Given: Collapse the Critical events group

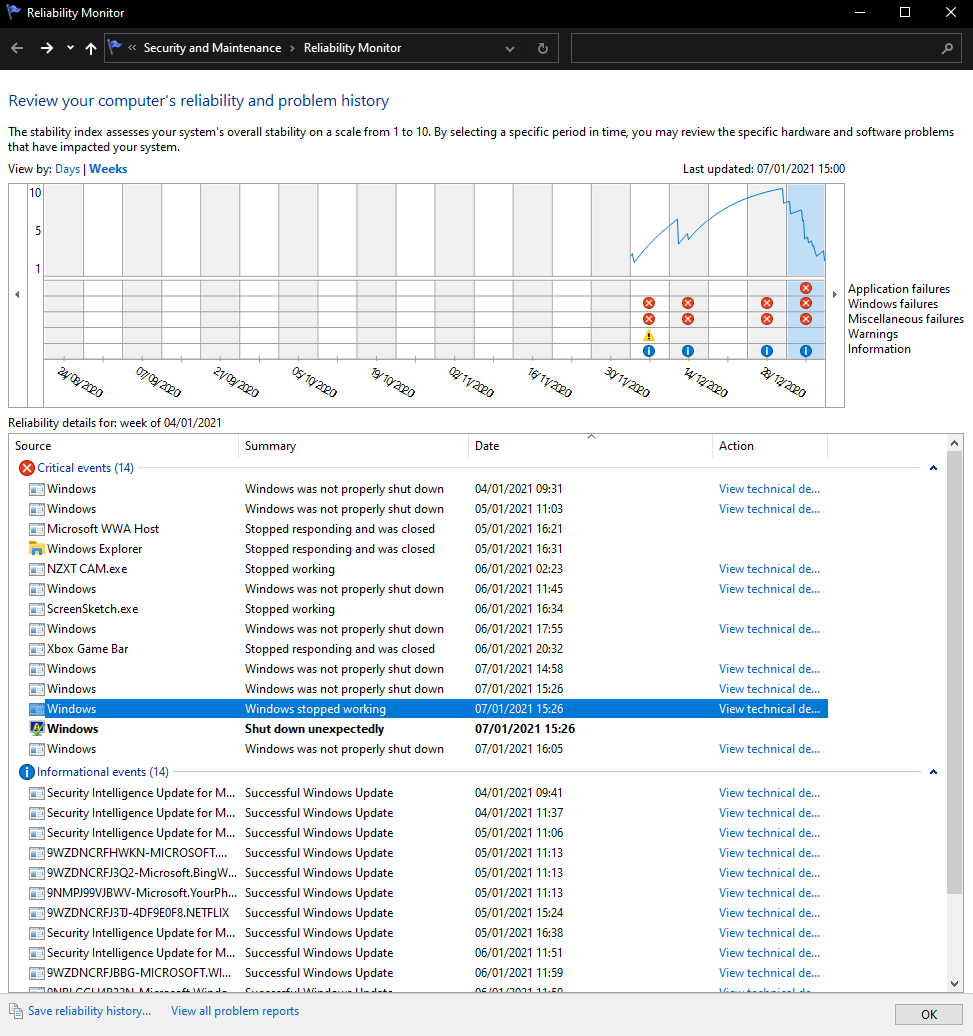Looking at the screenshot, I should [933, 468].
